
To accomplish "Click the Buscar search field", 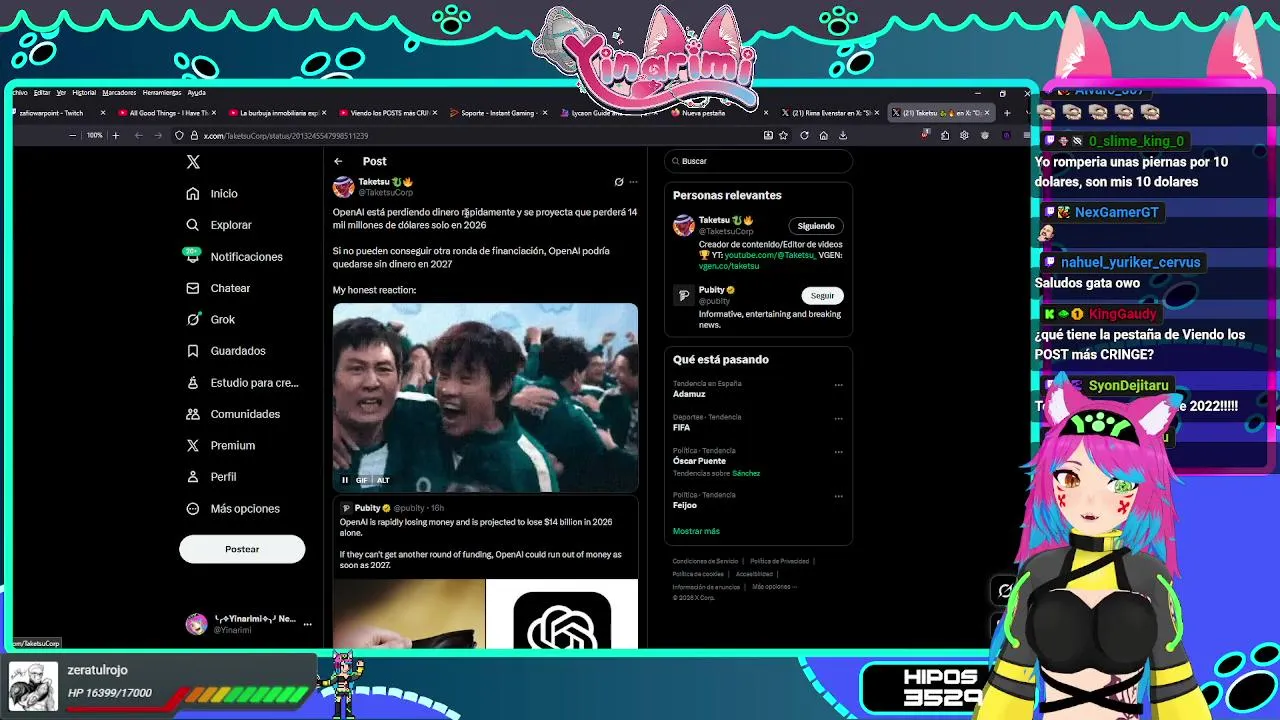I will [x=759, y=161].
